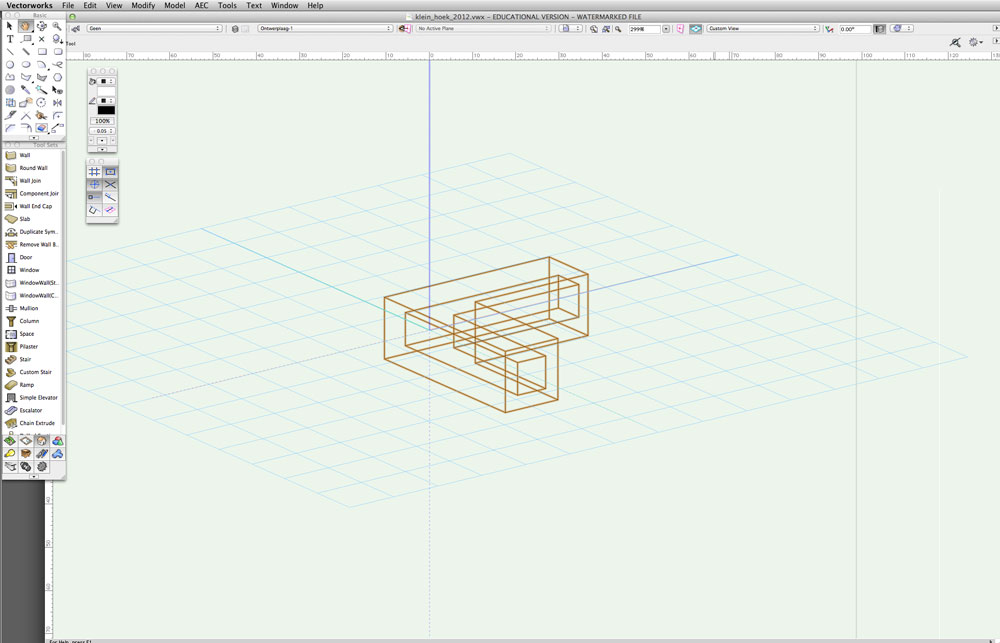
Task: Select the Chain Extrude tool
Action: point(32,423)
